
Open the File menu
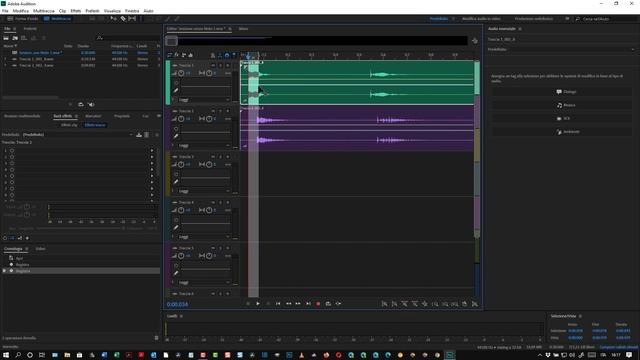pyautogui.click(x=5, y=11)
